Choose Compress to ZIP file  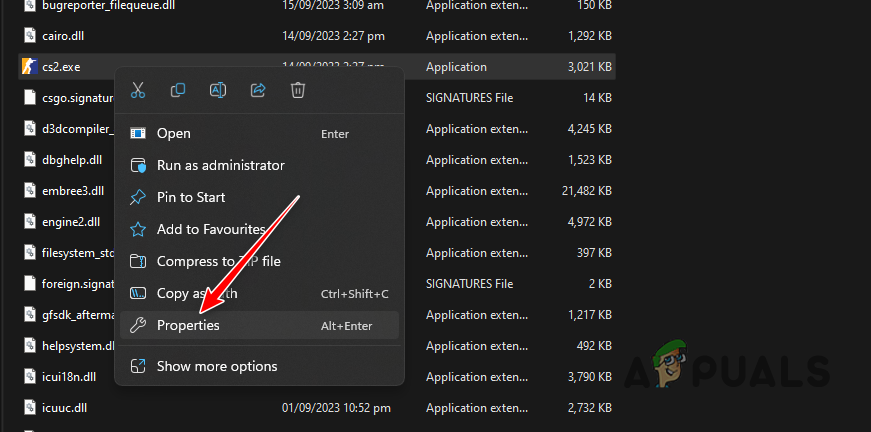(259, 261)
